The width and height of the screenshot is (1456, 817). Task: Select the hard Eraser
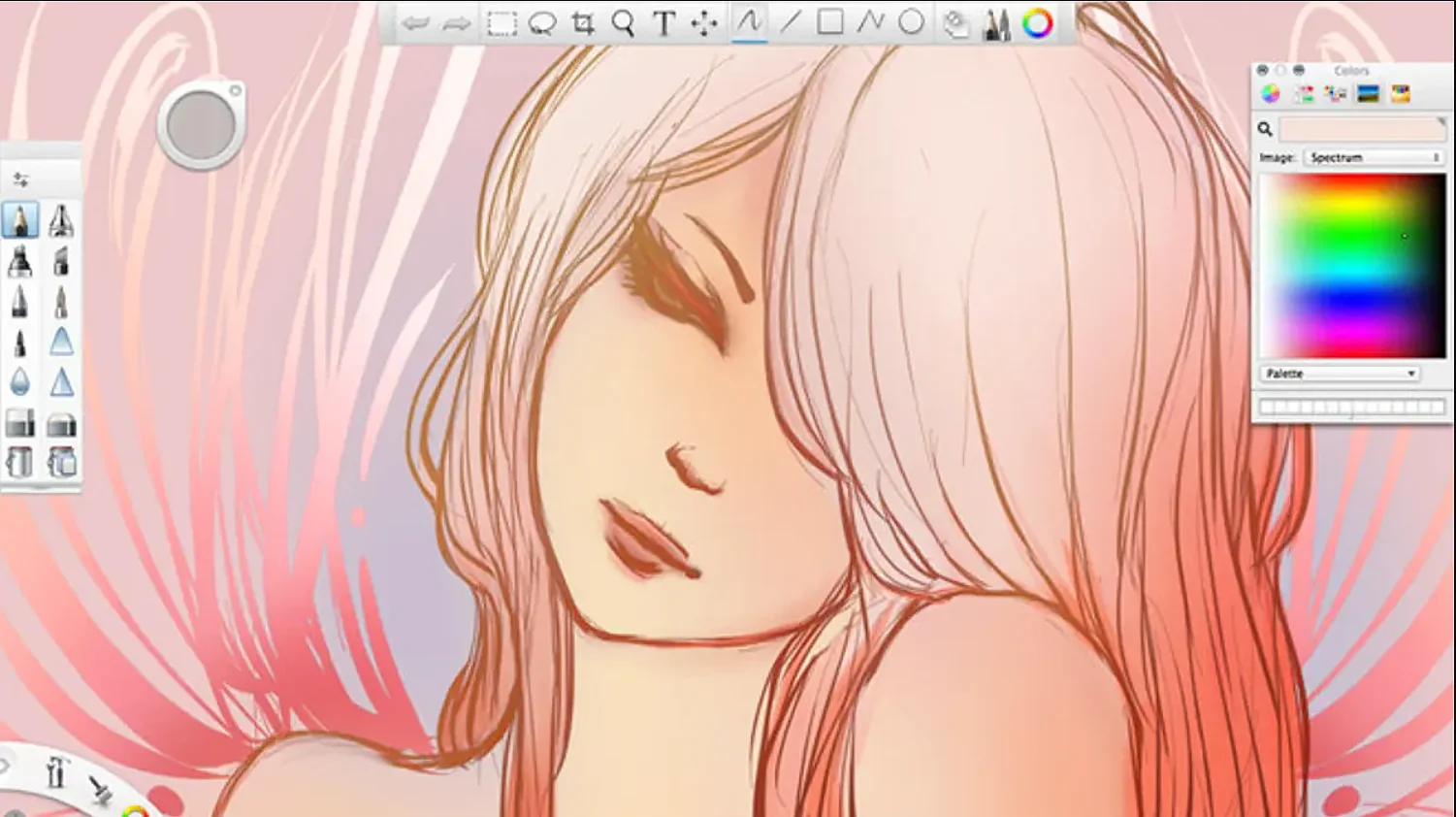pyautogui.click(x=19, y=423)
